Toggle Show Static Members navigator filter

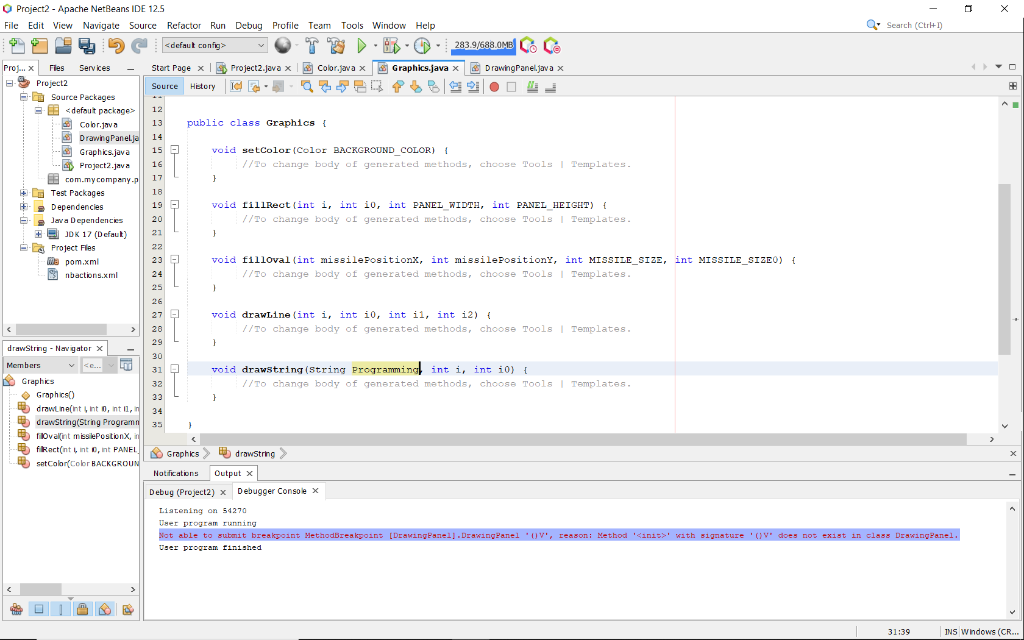(x=61, y=609)
